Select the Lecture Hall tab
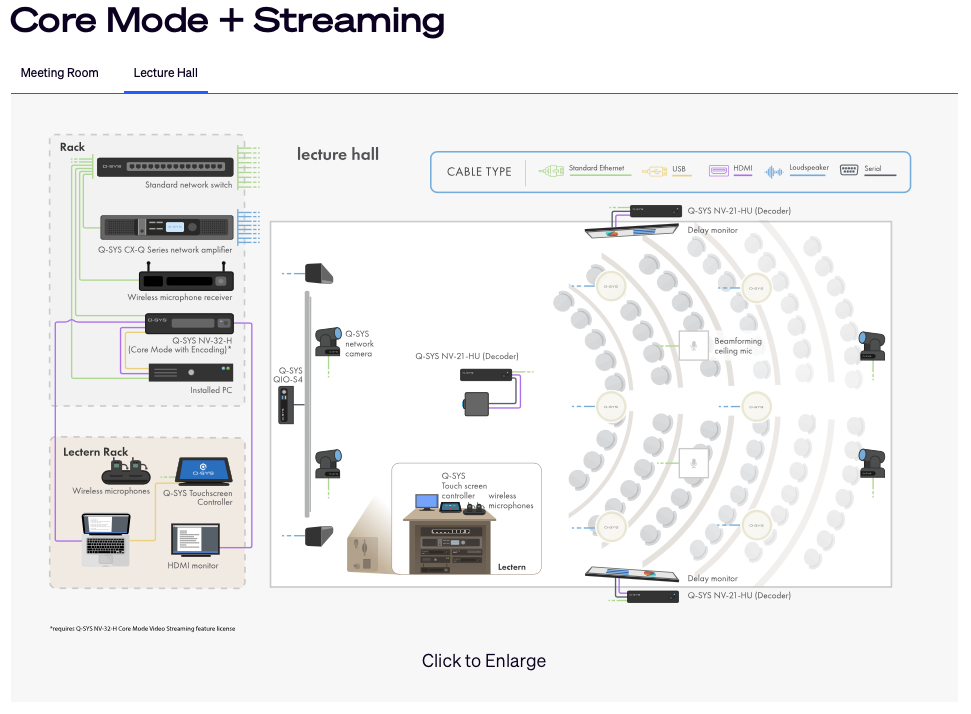 tap(165, 73)
